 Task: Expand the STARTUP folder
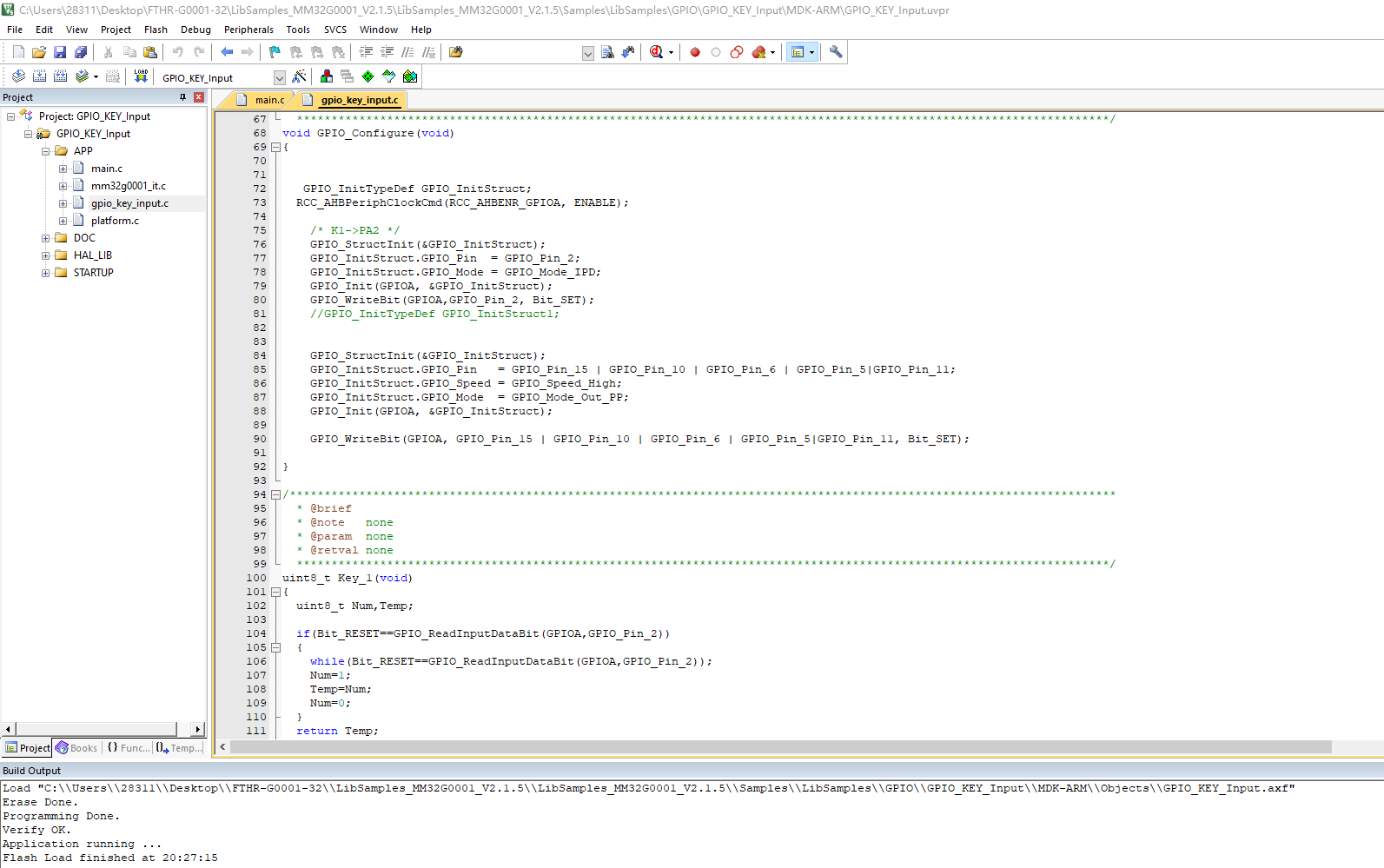(45, 273)
